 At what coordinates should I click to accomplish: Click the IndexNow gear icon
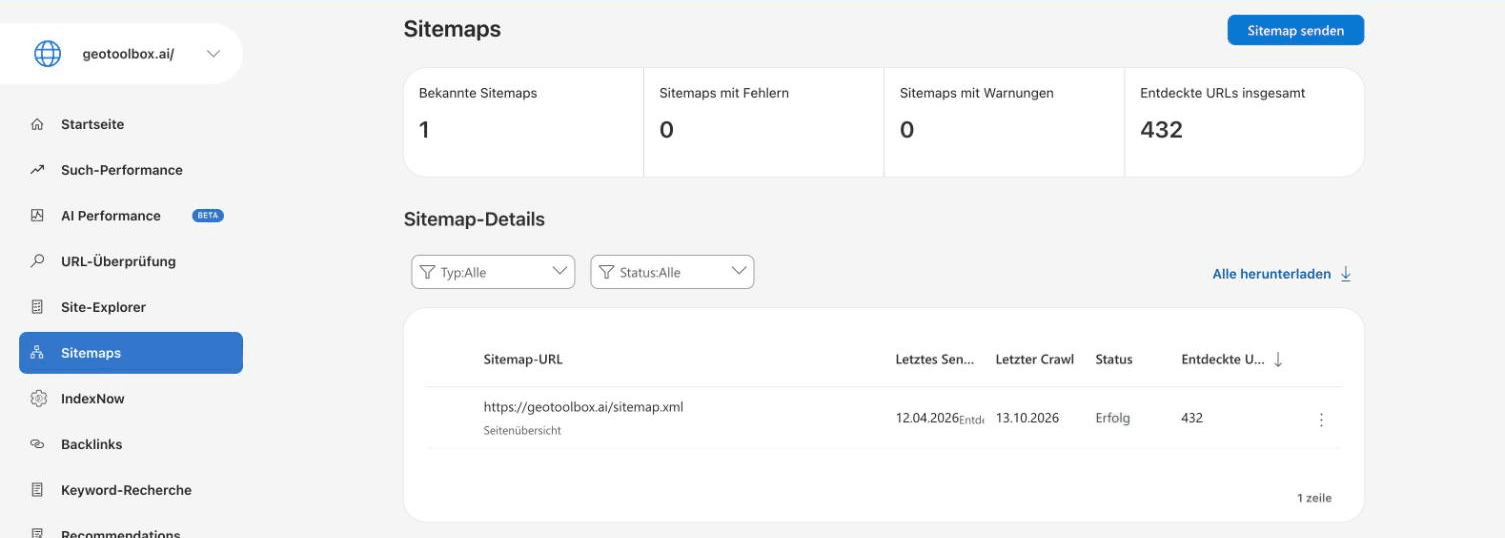(x=38, y=399)
